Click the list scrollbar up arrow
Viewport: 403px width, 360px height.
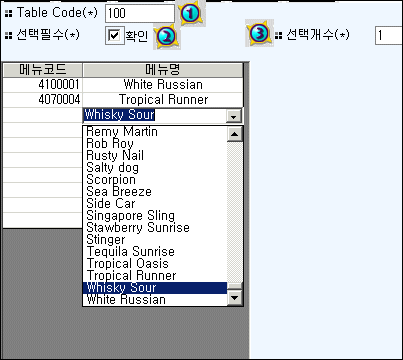point(235,134)
